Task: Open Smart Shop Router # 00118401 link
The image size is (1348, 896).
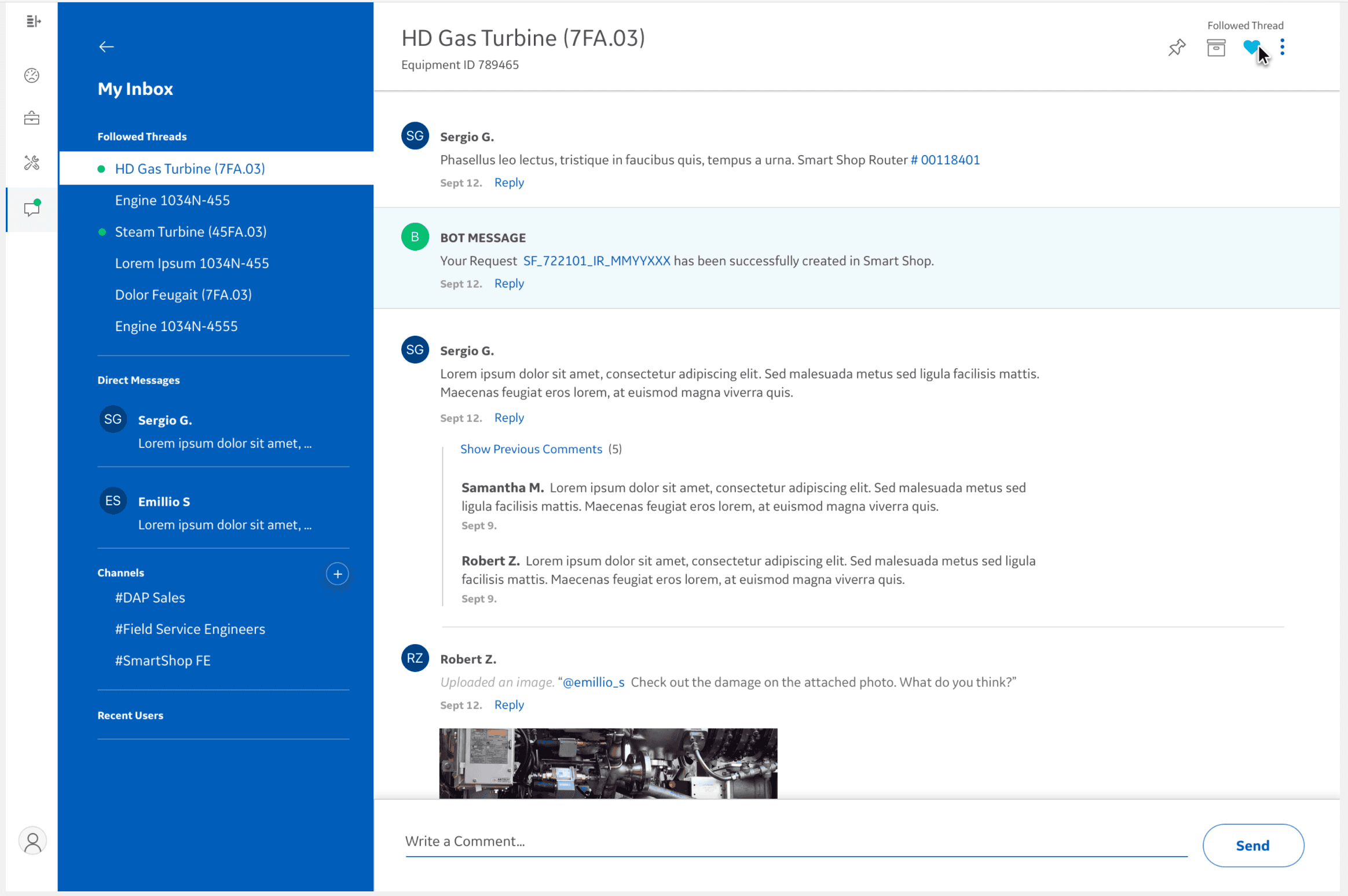Action: pos(945,160)
